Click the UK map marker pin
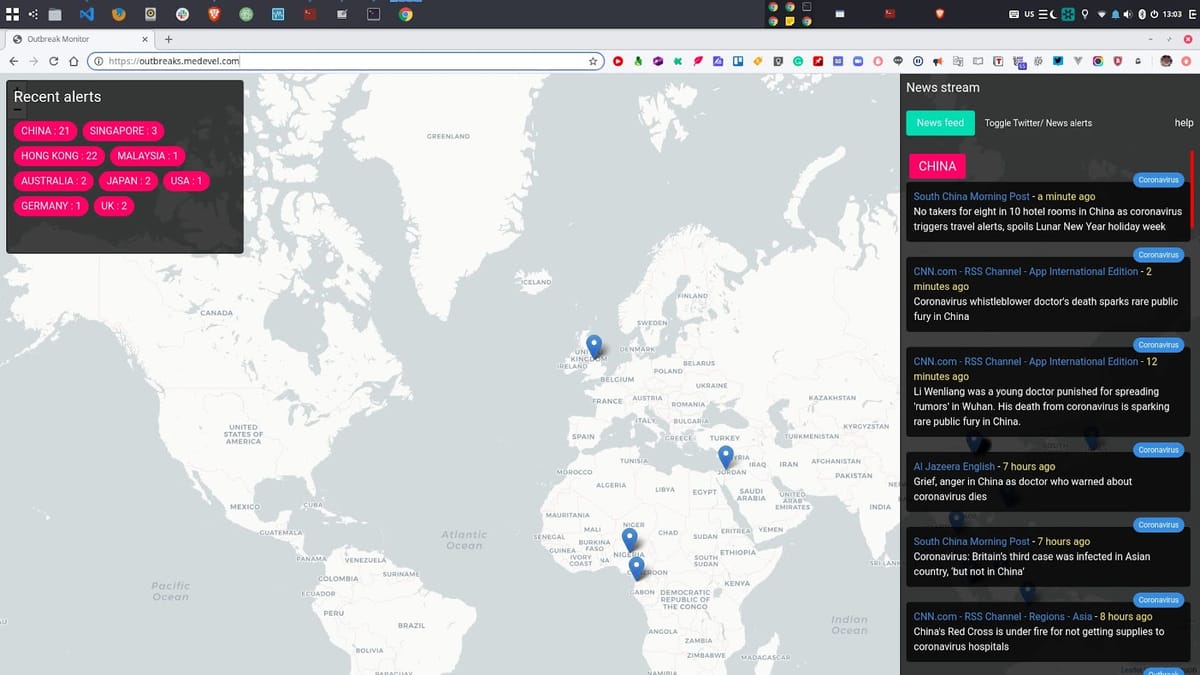1200x675 pixels. 594,347
